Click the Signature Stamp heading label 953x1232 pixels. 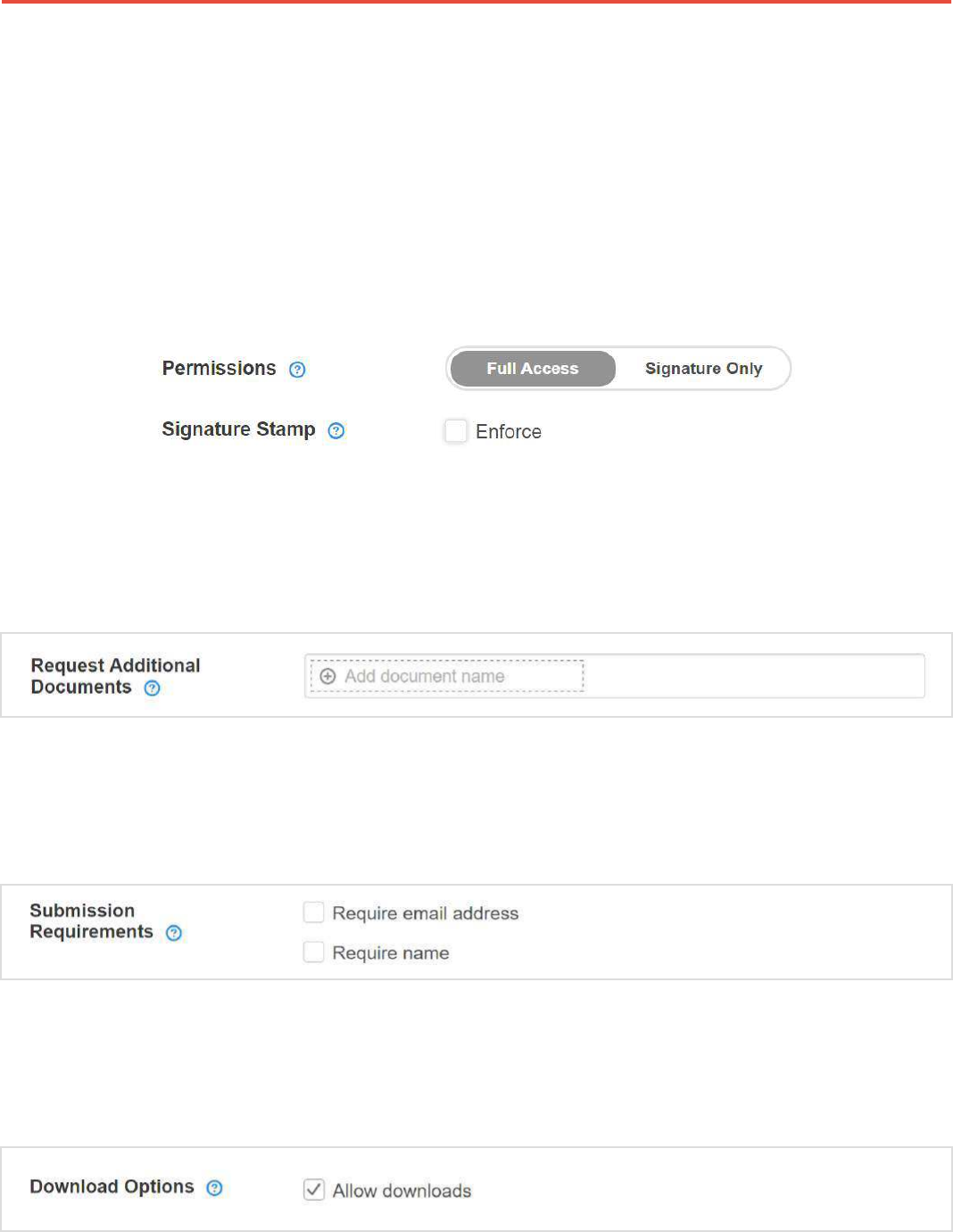238,429
